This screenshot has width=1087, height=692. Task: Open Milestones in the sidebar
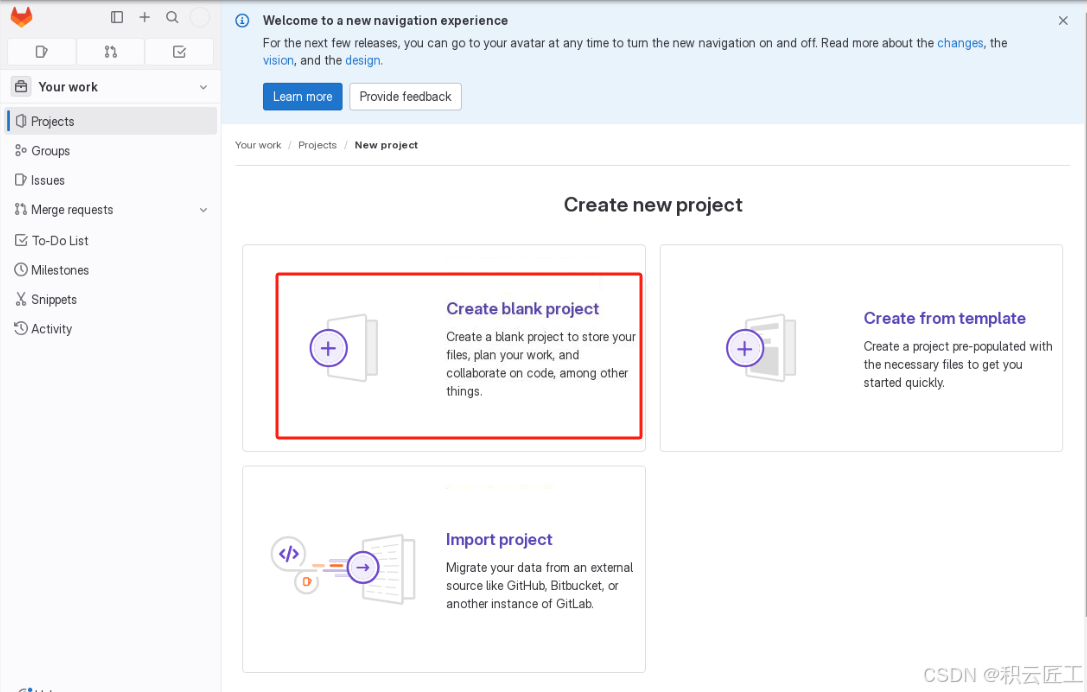[x=112, y=270]
